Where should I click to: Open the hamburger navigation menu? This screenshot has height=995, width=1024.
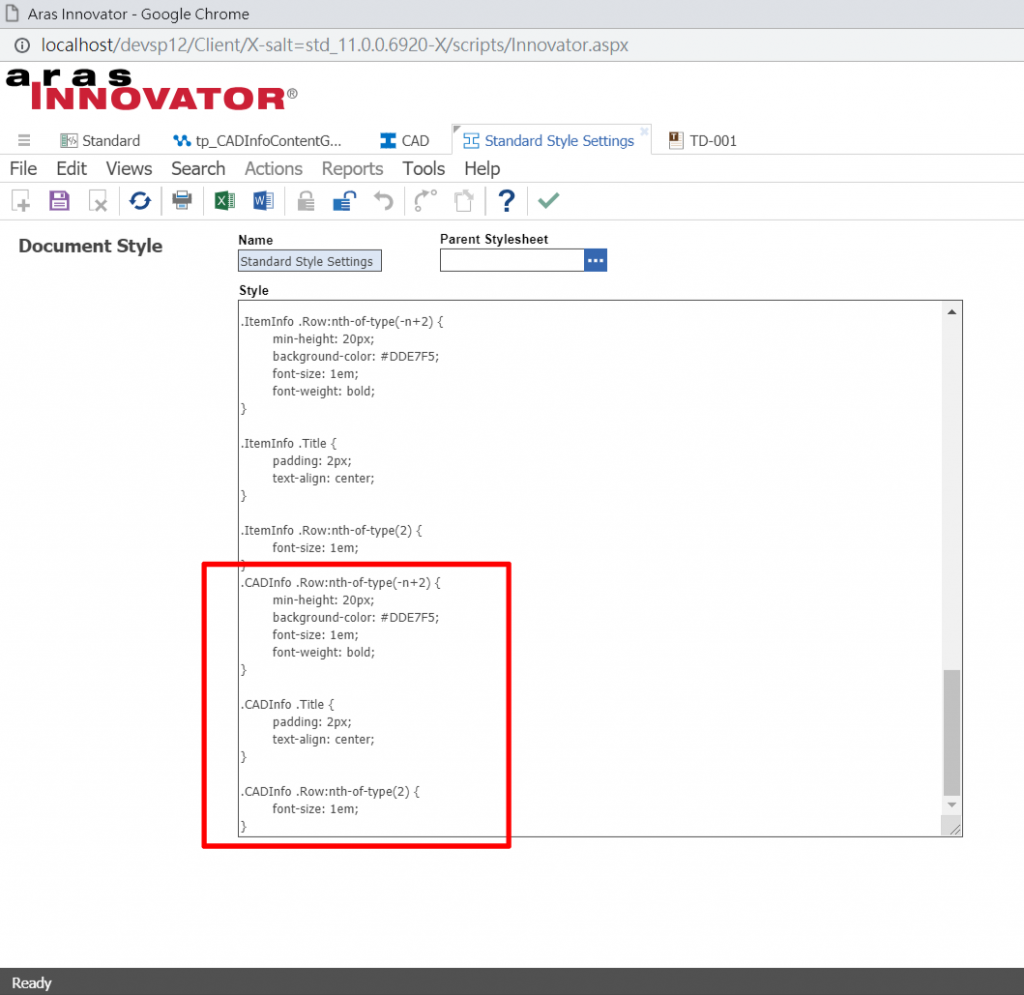point(24,140)
